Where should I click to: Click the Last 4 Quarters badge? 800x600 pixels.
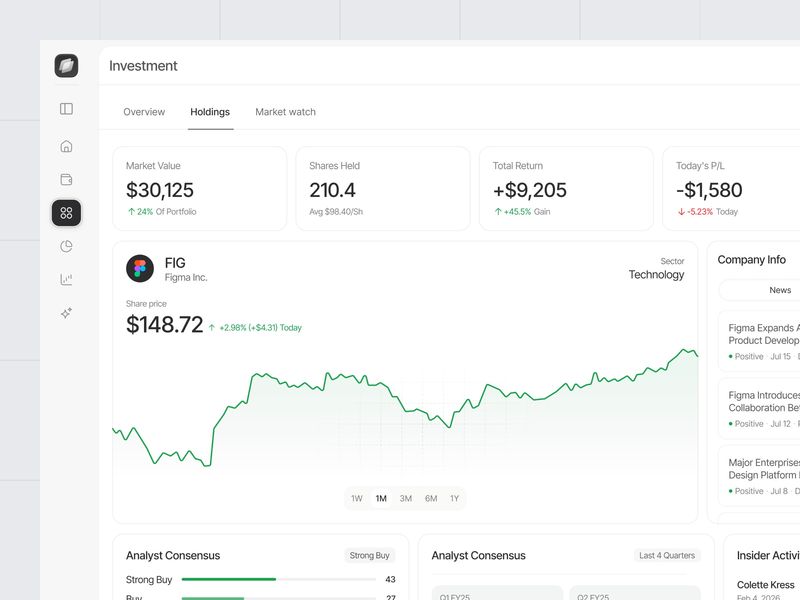point(667,555)
